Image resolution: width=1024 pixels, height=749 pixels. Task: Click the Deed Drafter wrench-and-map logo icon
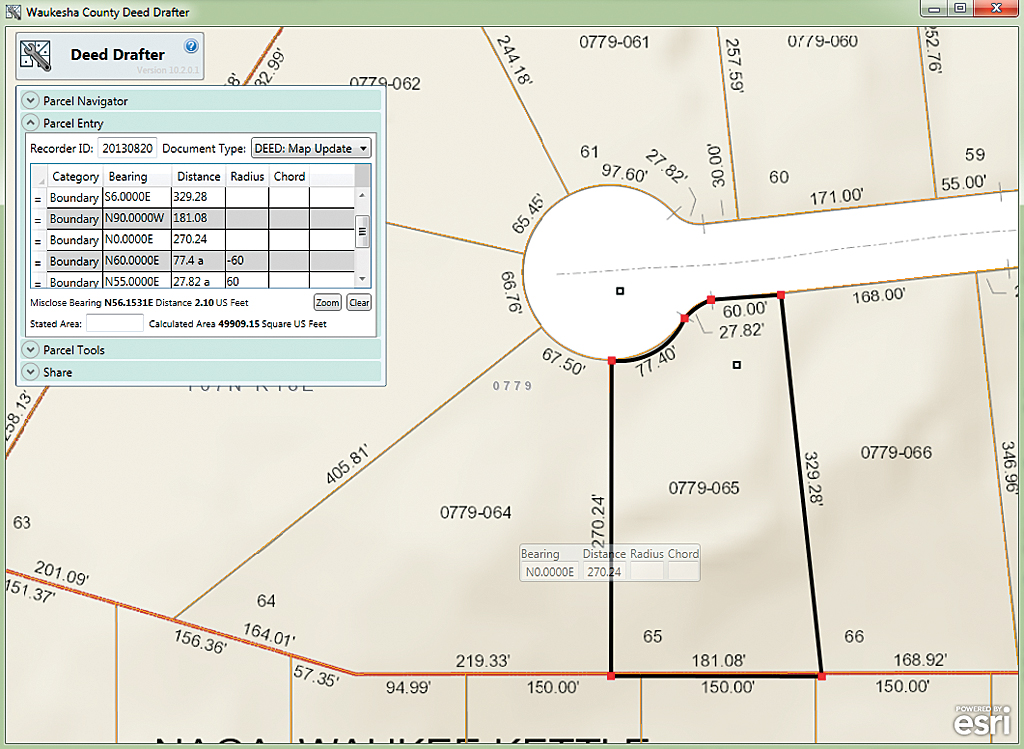[35, 55]
